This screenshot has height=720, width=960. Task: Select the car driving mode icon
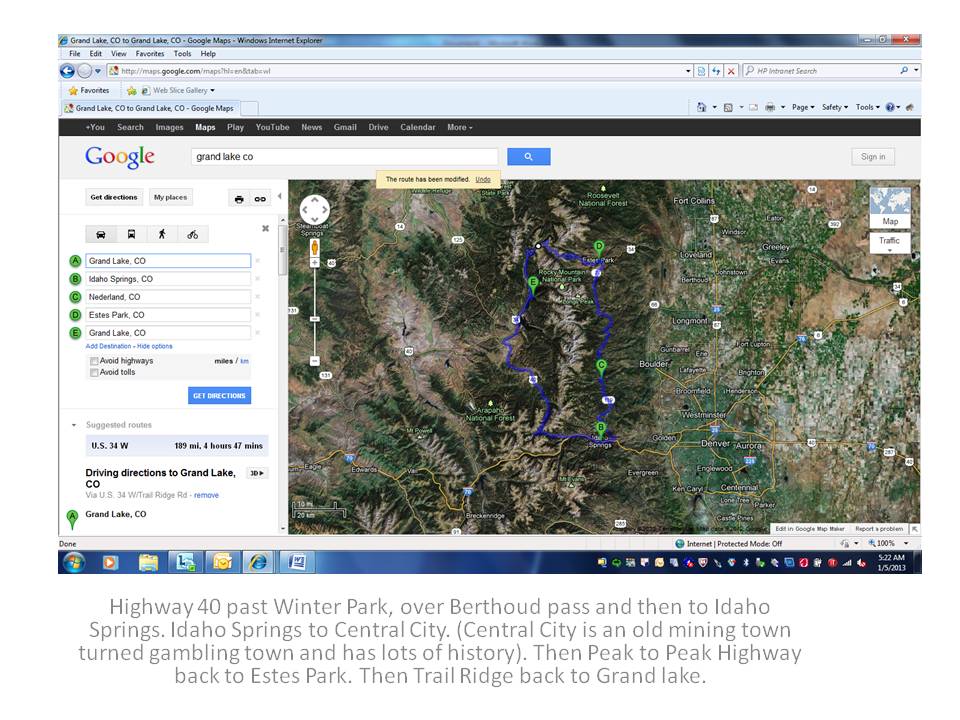101,234
